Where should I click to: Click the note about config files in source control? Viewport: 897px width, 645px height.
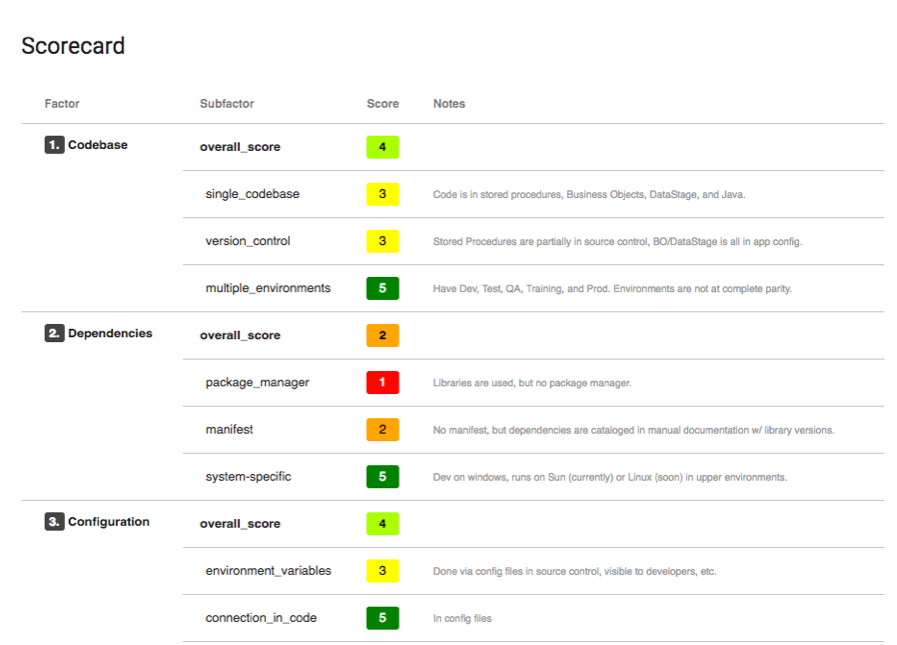click(x=575, y=571)
